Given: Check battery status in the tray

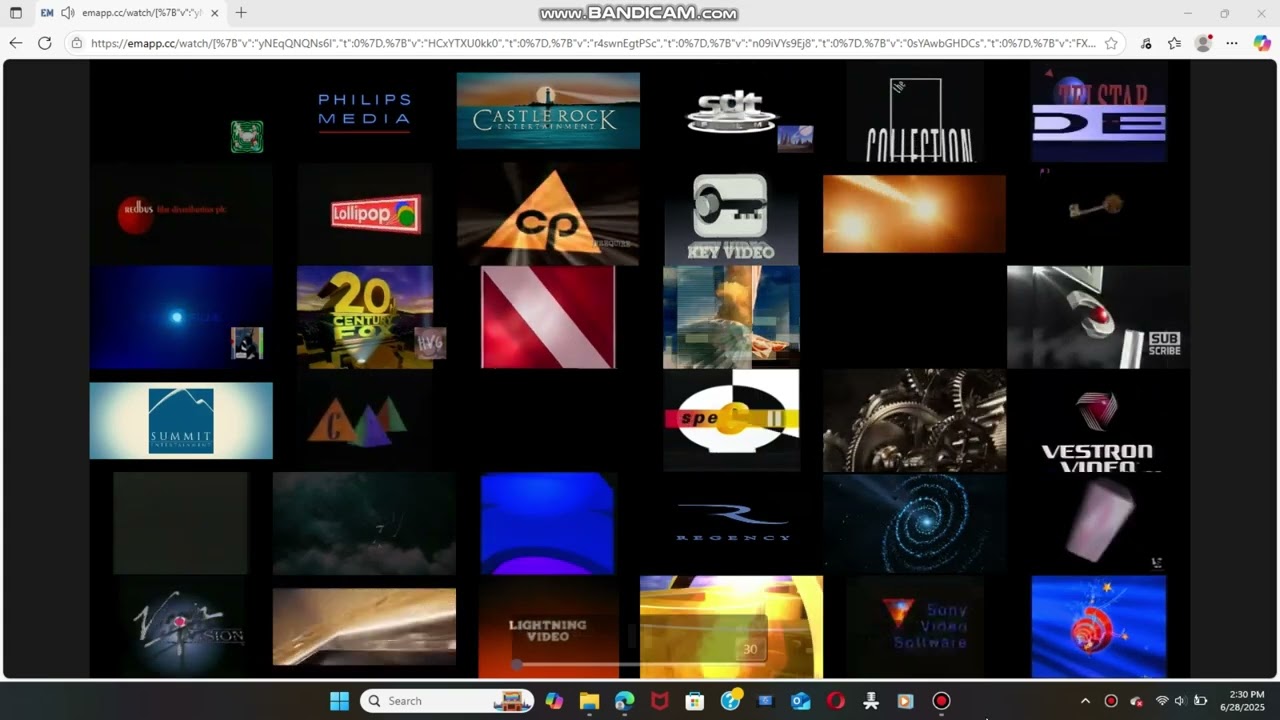Looking at the screenshot, I should (x=1201, y=701).
